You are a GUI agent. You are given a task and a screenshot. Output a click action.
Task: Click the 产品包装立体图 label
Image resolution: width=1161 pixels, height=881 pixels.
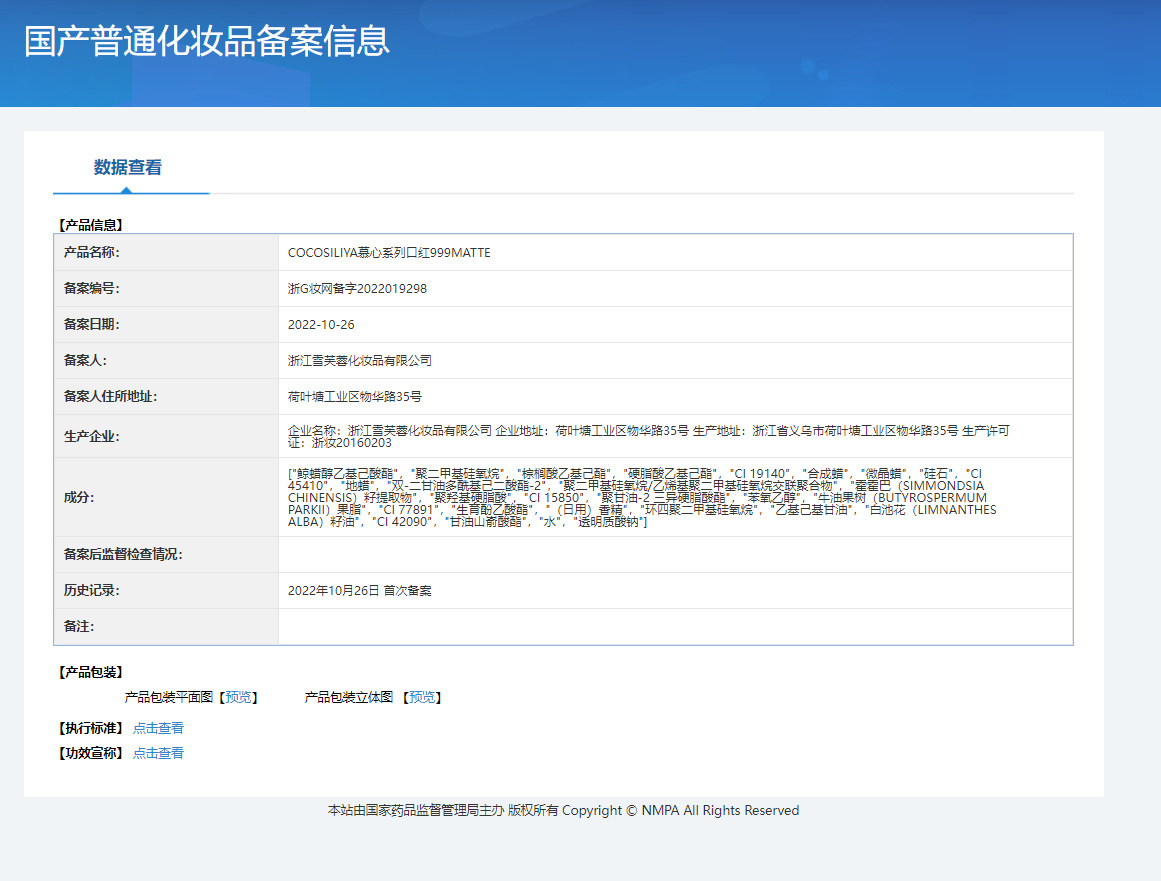click(349, 697)
